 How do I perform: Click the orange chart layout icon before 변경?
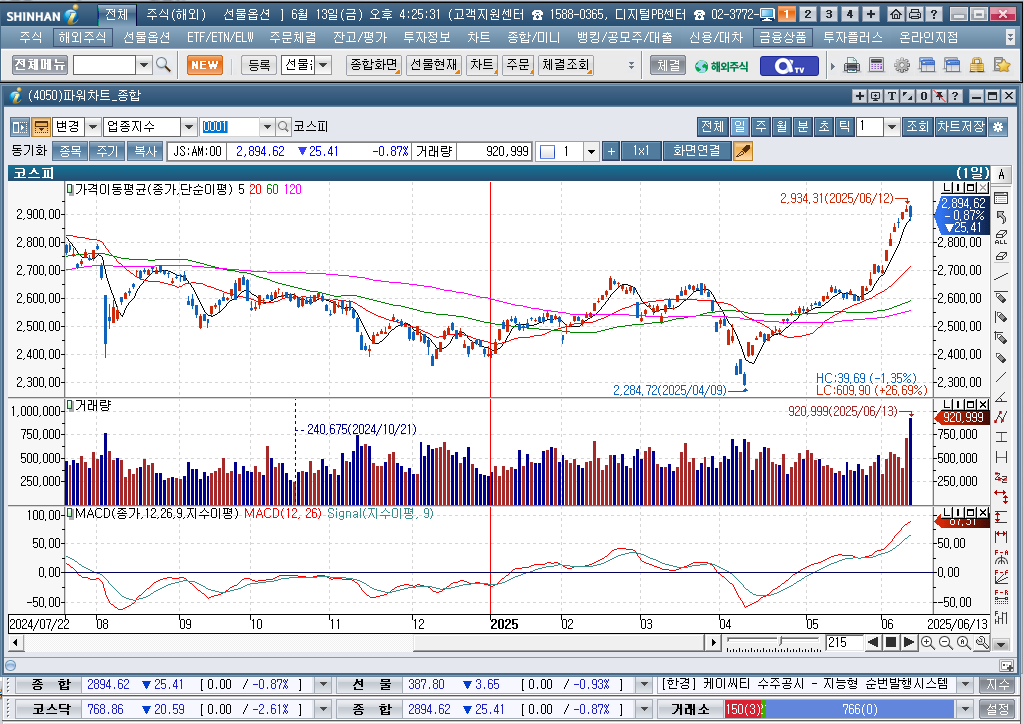click(x=41, y=127)
